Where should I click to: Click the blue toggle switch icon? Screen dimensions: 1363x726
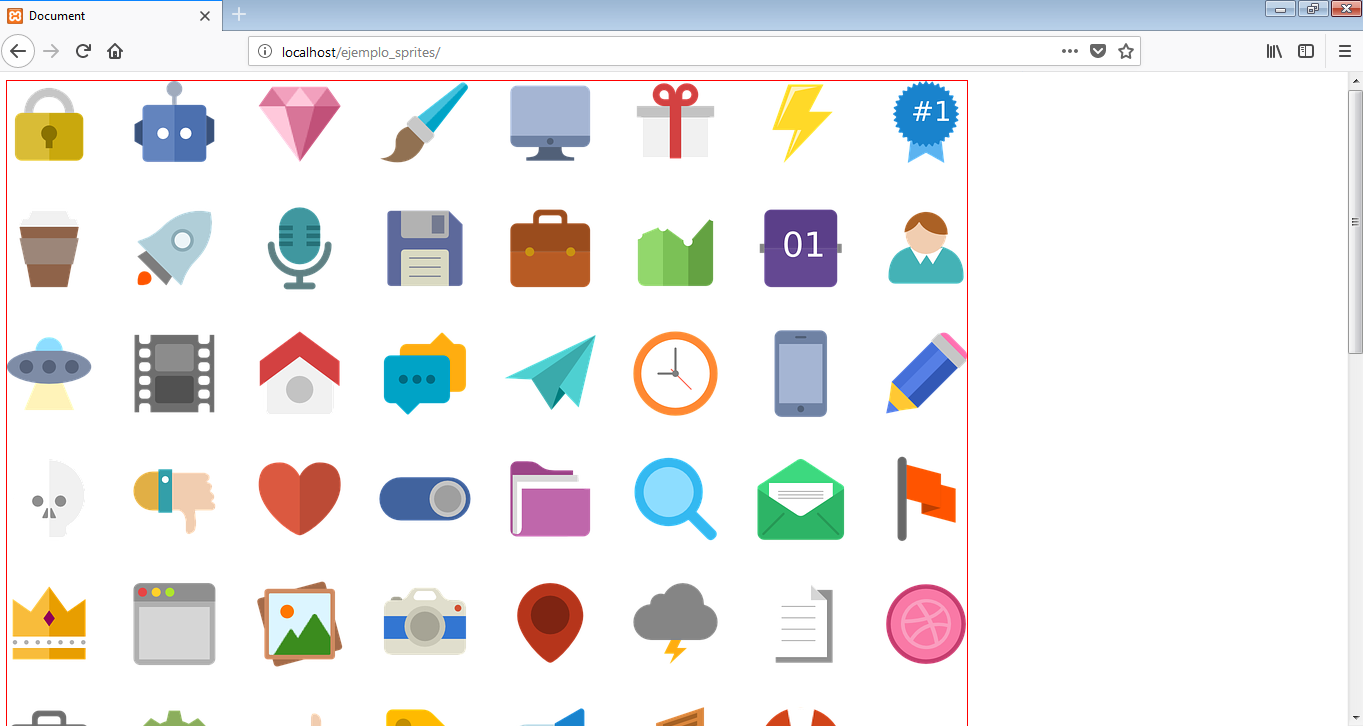(424, 498)
